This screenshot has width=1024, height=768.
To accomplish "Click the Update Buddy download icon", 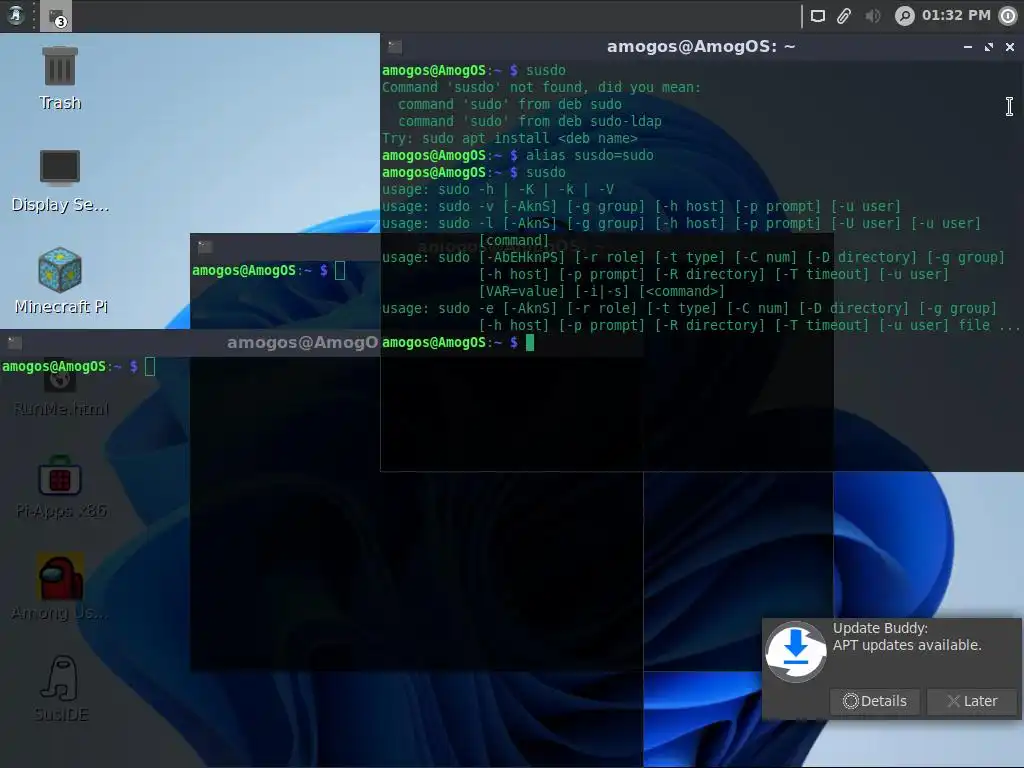I will tap(795, 652).
